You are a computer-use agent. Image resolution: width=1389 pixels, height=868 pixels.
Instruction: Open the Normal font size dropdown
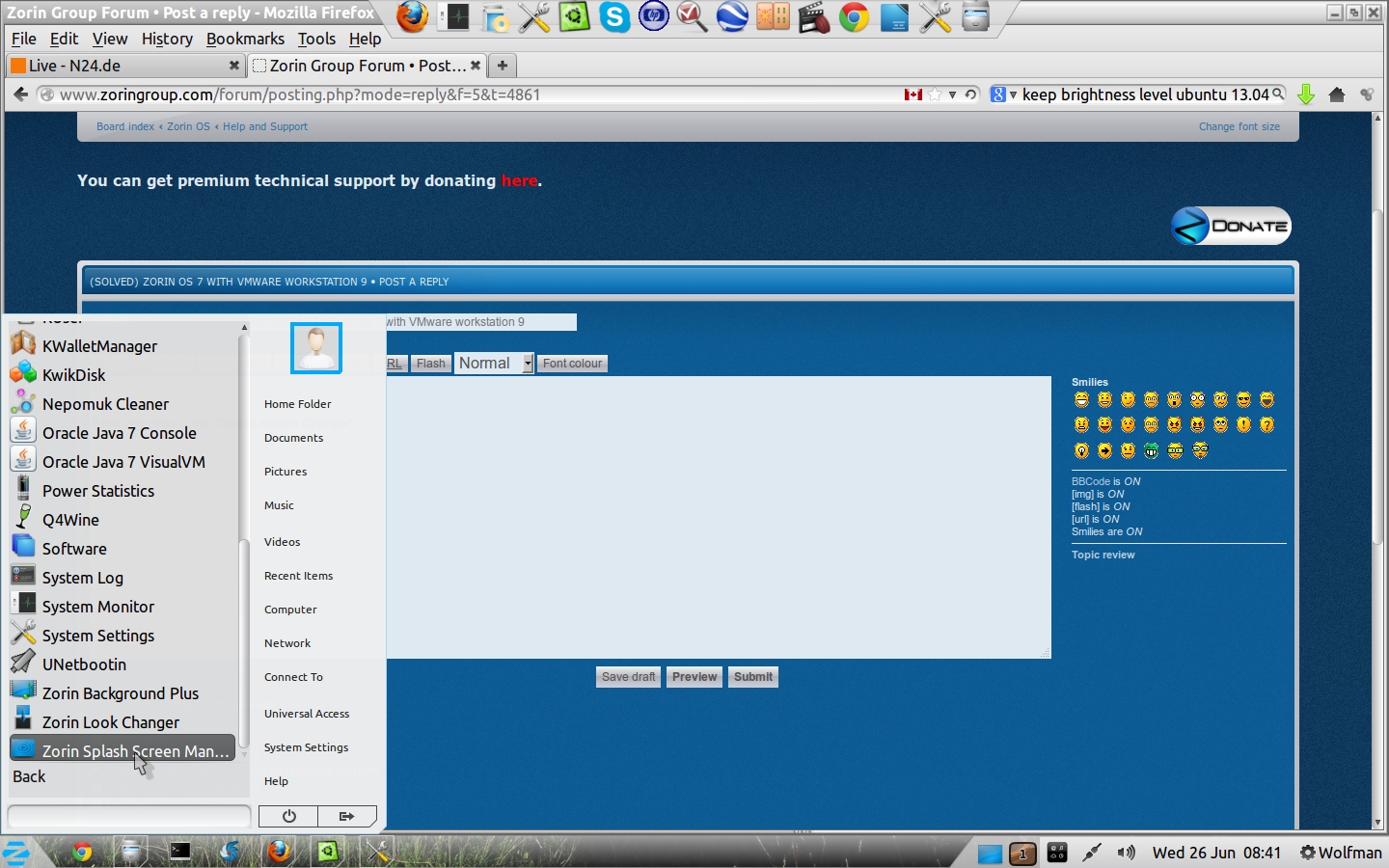[494, 364]
